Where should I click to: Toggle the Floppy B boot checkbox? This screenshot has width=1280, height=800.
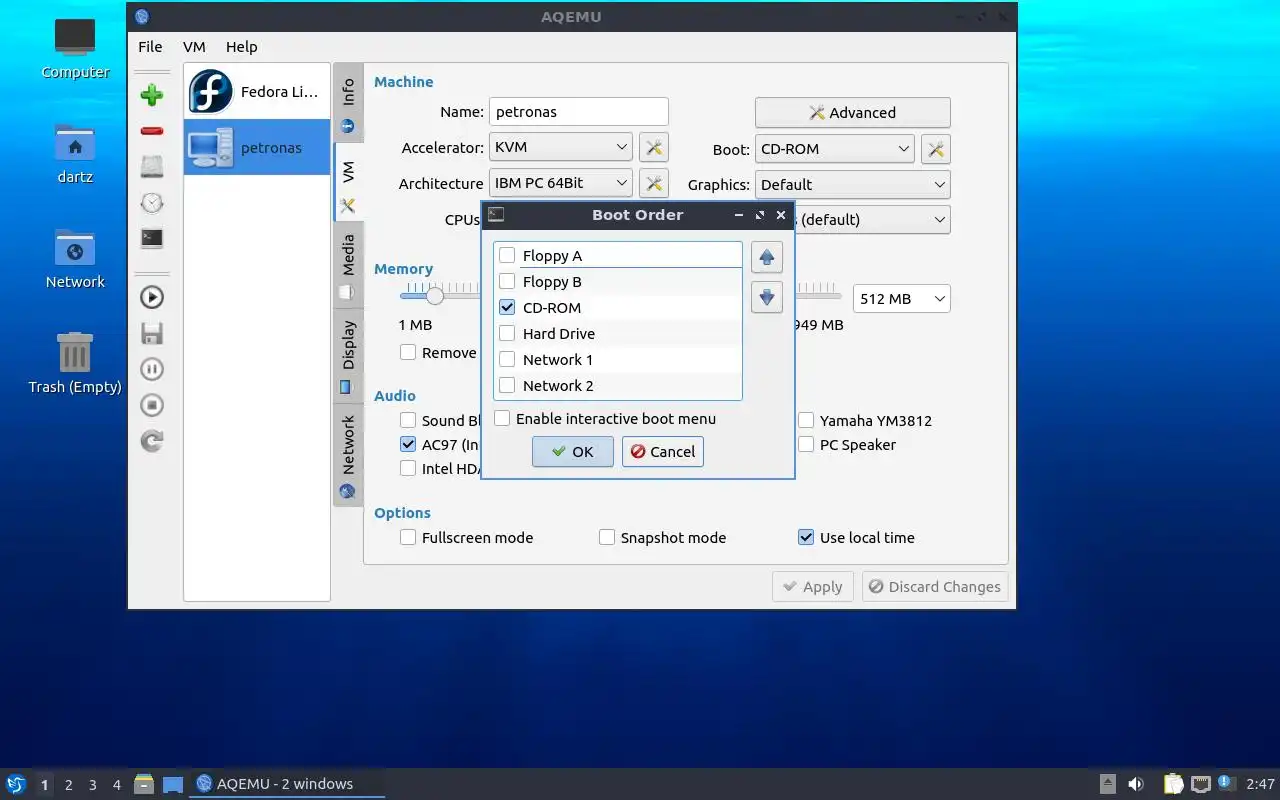(x=507, y=281)
